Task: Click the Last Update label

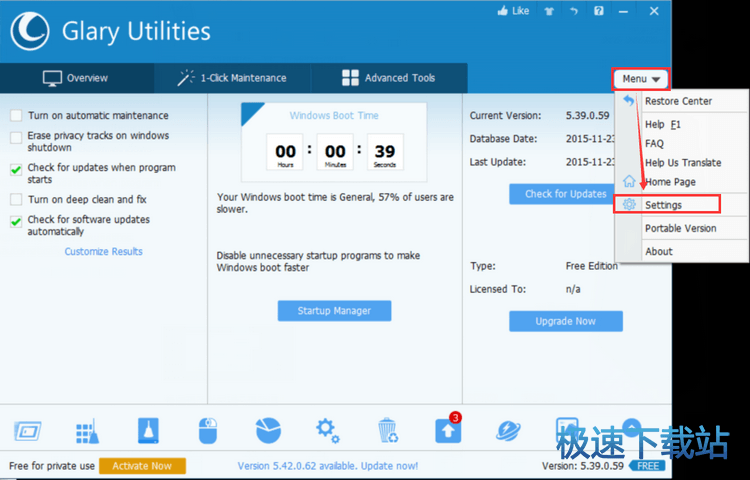Action: (498, 162)
